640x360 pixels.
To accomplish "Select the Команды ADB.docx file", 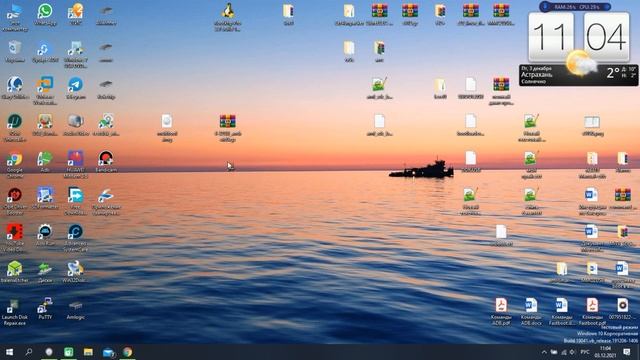I will click(x=531, y=311).
